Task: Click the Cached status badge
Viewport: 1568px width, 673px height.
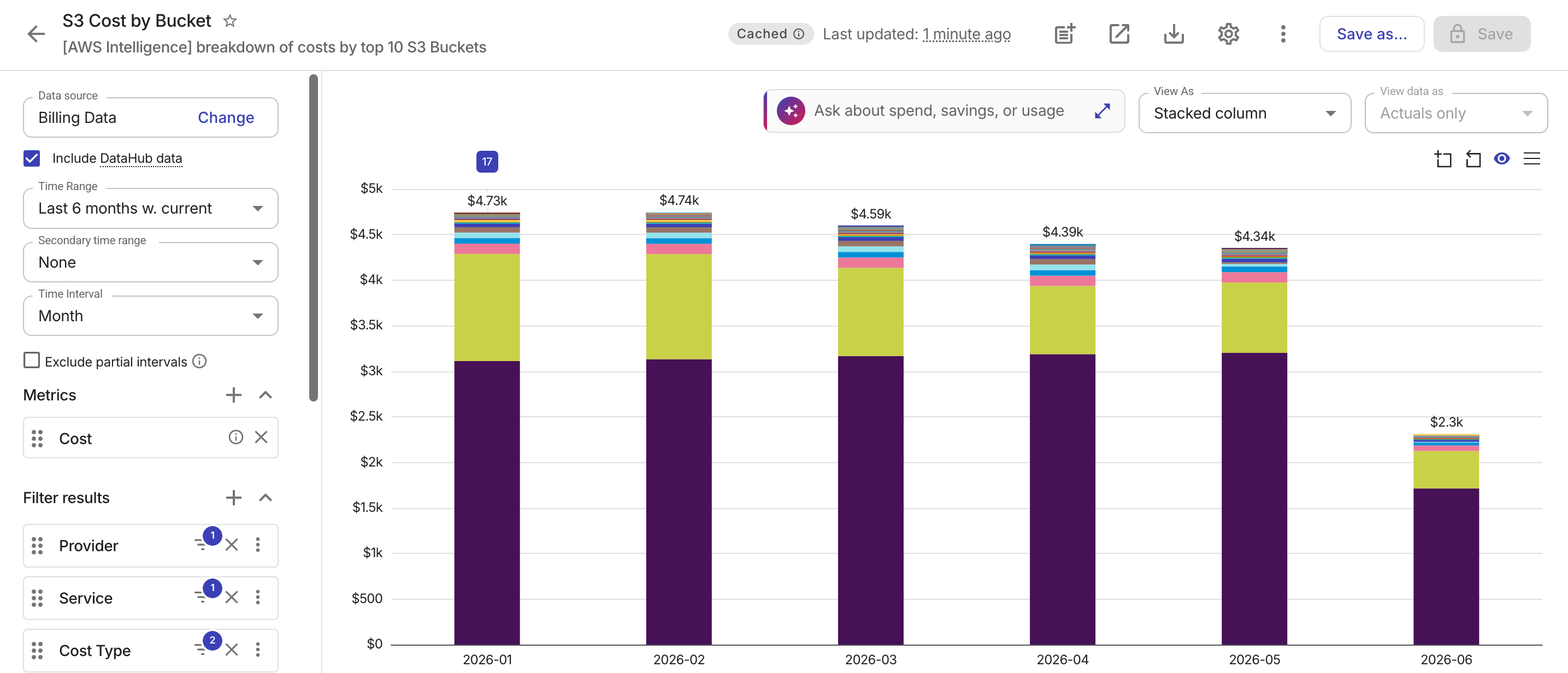Action: pyautogui.click(x=770, y=33)
